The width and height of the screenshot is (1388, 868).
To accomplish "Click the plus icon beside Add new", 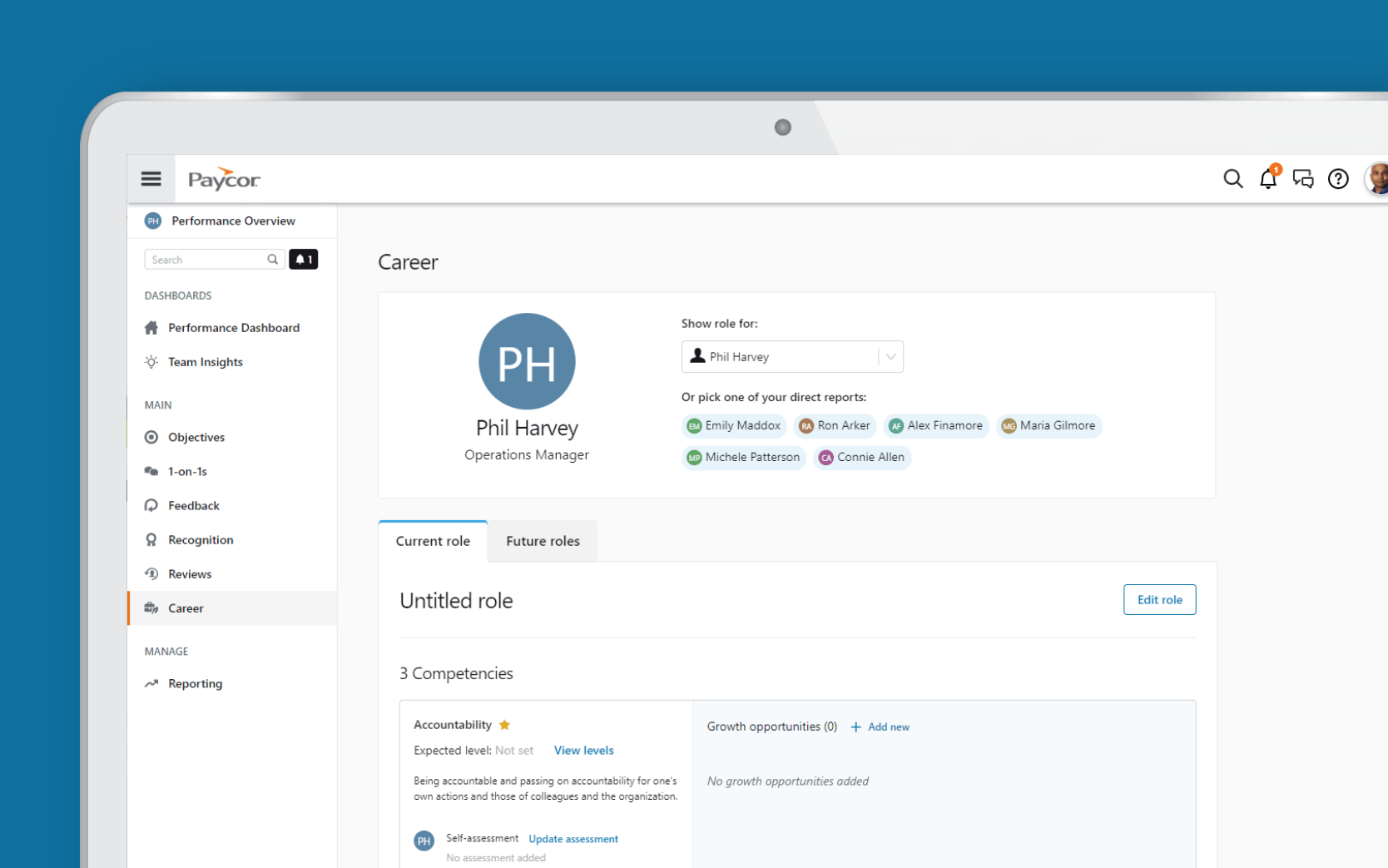I will (855, 727).
